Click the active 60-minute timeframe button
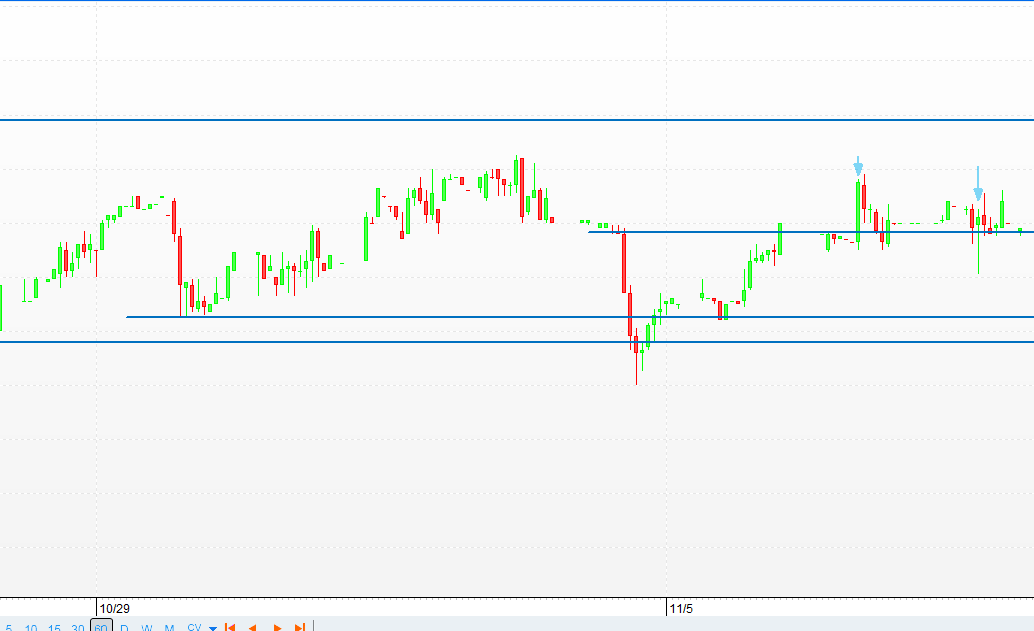The height and width of the screenshot is (631, 1034). (101, 626)
